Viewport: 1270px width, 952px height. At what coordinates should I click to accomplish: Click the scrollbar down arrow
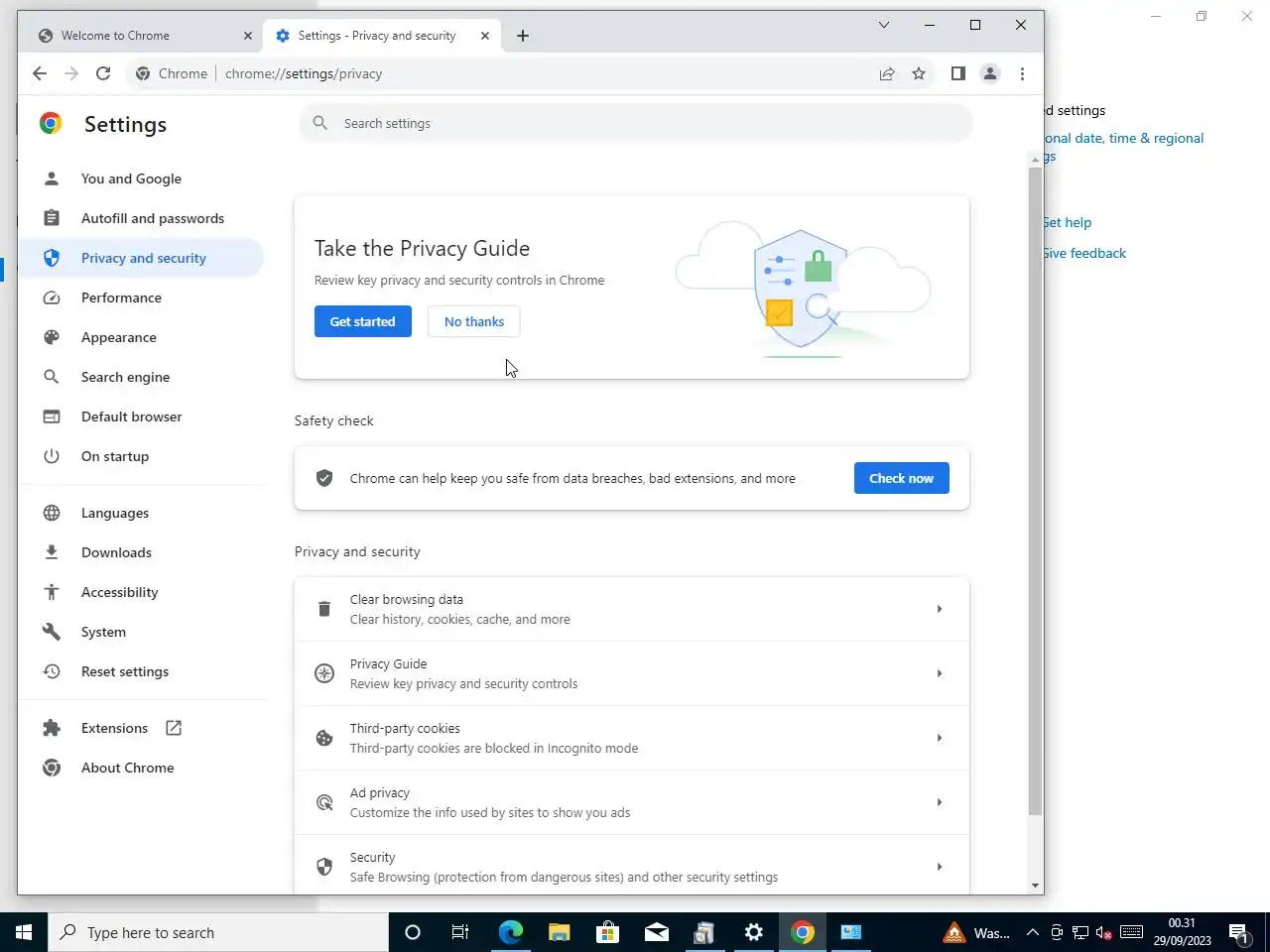tap(1035, 886)
